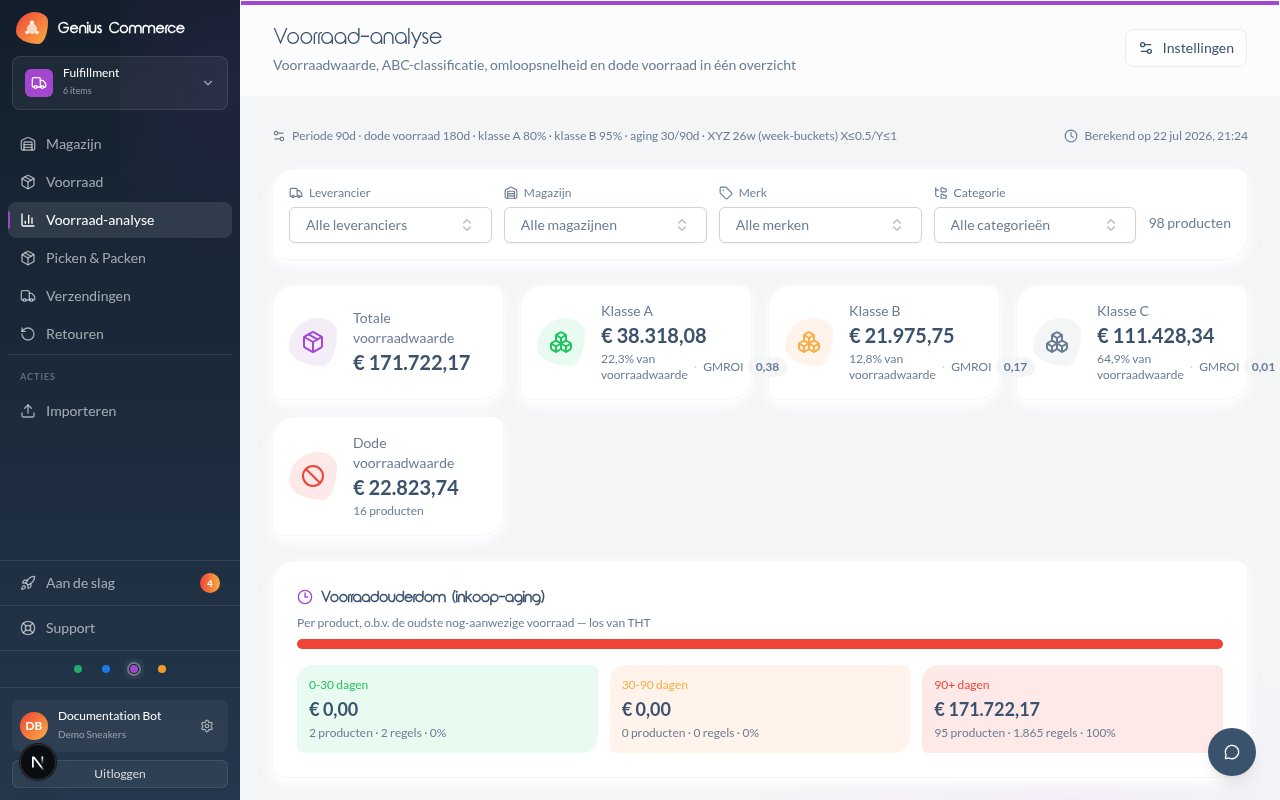Click the Genius Commerce logo icon
Image resolution: width=1280 pixels, height=800 pixels.
coord(32,28)
